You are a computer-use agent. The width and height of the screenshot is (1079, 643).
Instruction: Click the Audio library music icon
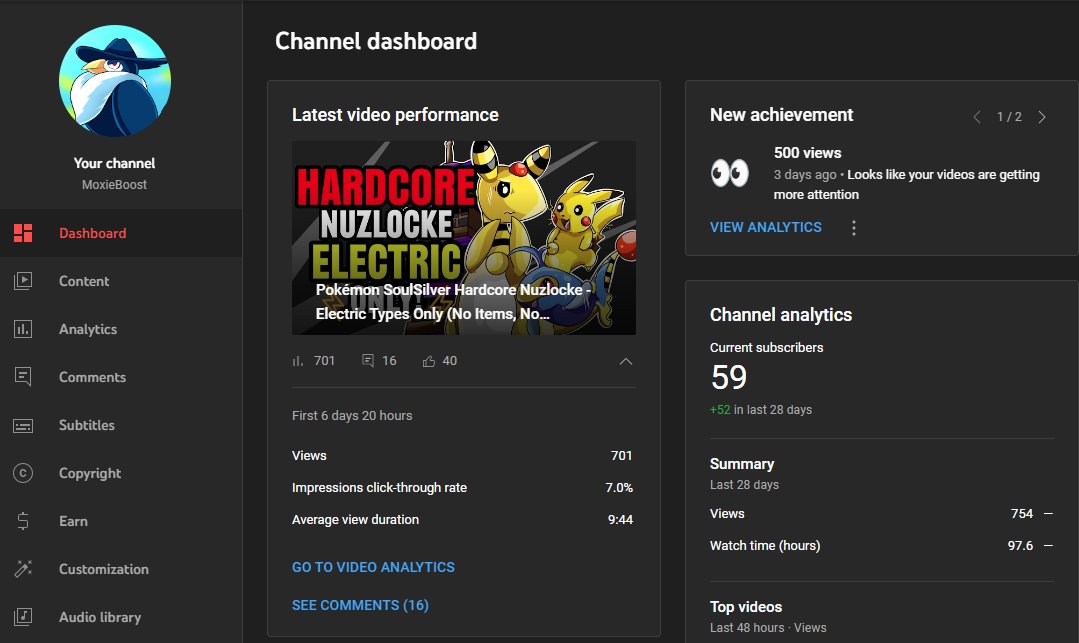click(23, 617)
